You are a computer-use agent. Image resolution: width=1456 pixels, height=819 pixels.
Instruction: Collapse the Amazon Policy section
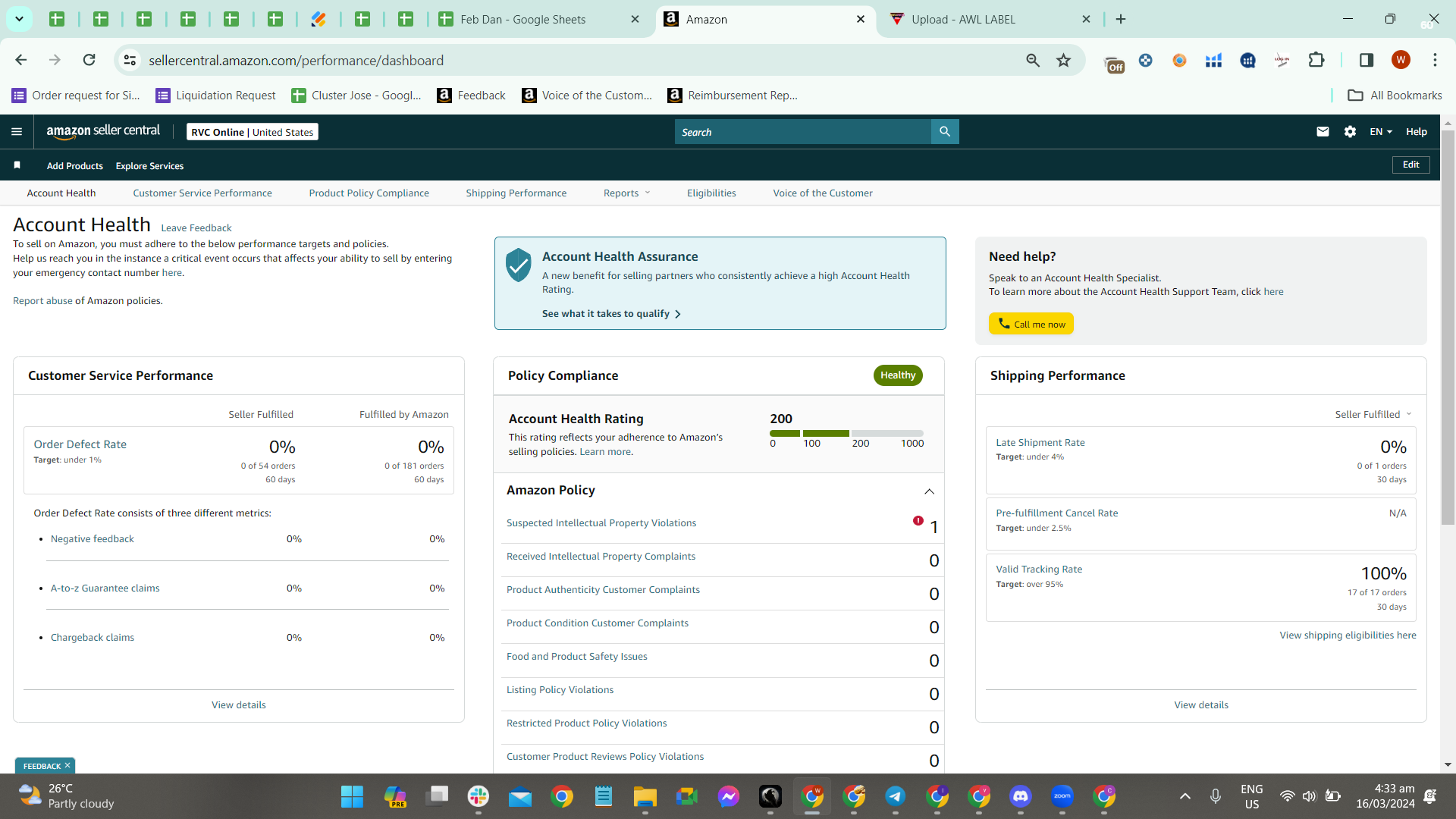tap(929, 491)
